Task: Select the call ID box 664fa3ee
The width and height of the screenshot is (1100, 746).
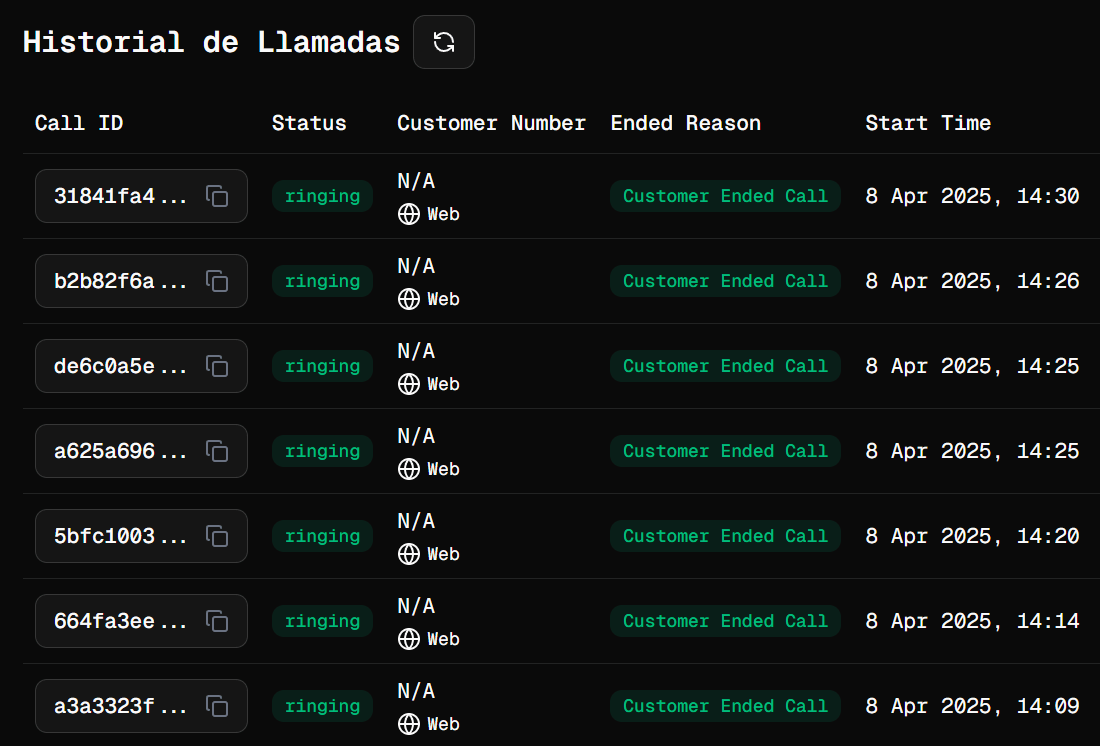Action: pyautogui.click(x=141, y=620)
